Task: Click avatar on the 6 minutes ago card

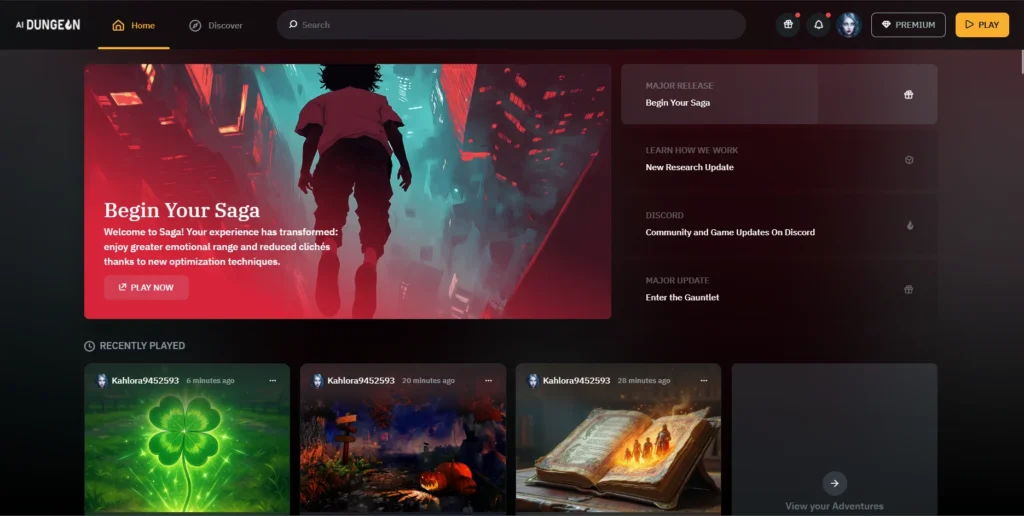Action: pos(102,380)
